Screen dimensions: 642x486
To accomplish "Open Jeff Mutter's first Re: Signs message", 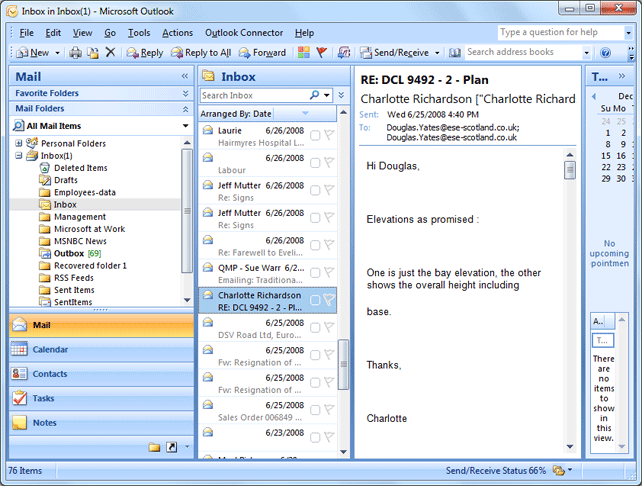I will (x=268, y=191).
